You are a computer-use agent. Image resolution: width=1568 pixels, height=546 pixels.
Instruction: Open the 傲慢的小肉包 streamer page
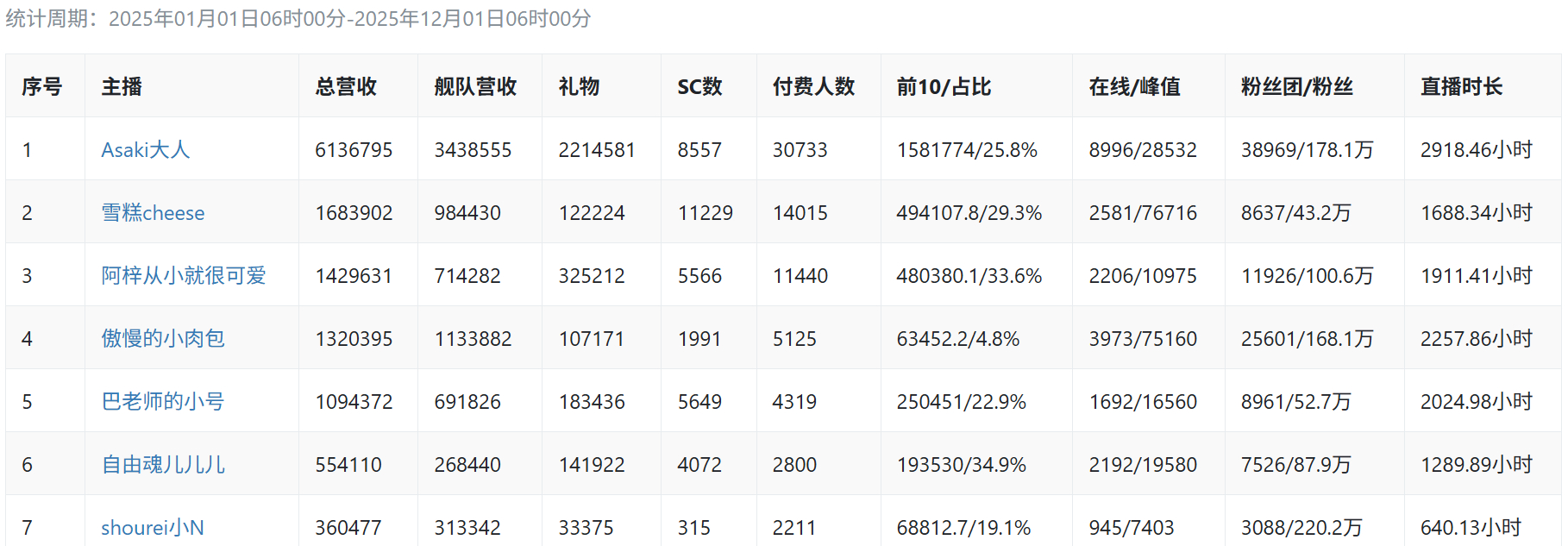[162, 339]
